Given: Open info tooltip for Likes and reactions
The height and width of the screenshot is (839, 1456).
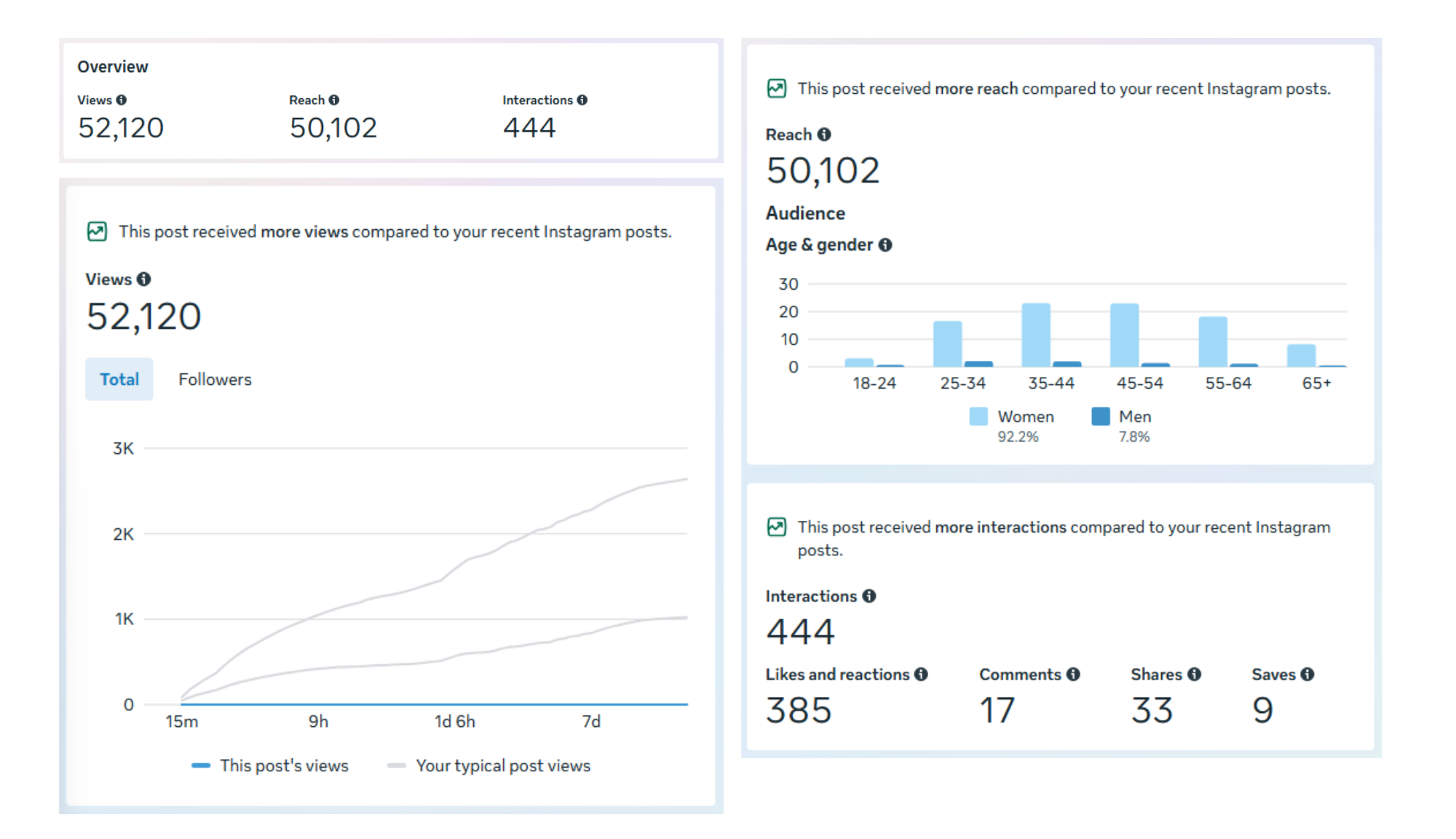Looking at the screenshot, I should click(922, 675).
